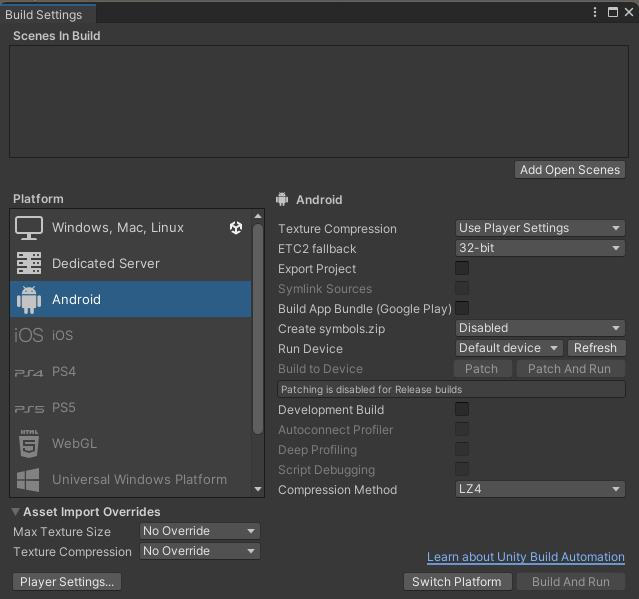Open the Compression Method LZ4 dropdown
This screenshot has height=599, width=639.
click(x=540, y=489)
